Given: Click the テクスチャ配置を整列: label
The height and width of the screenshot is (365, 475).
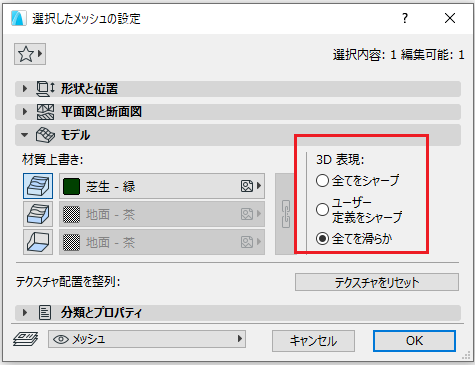Looking at the screenshot, I should pyautogui.click(x=68, y=282).
